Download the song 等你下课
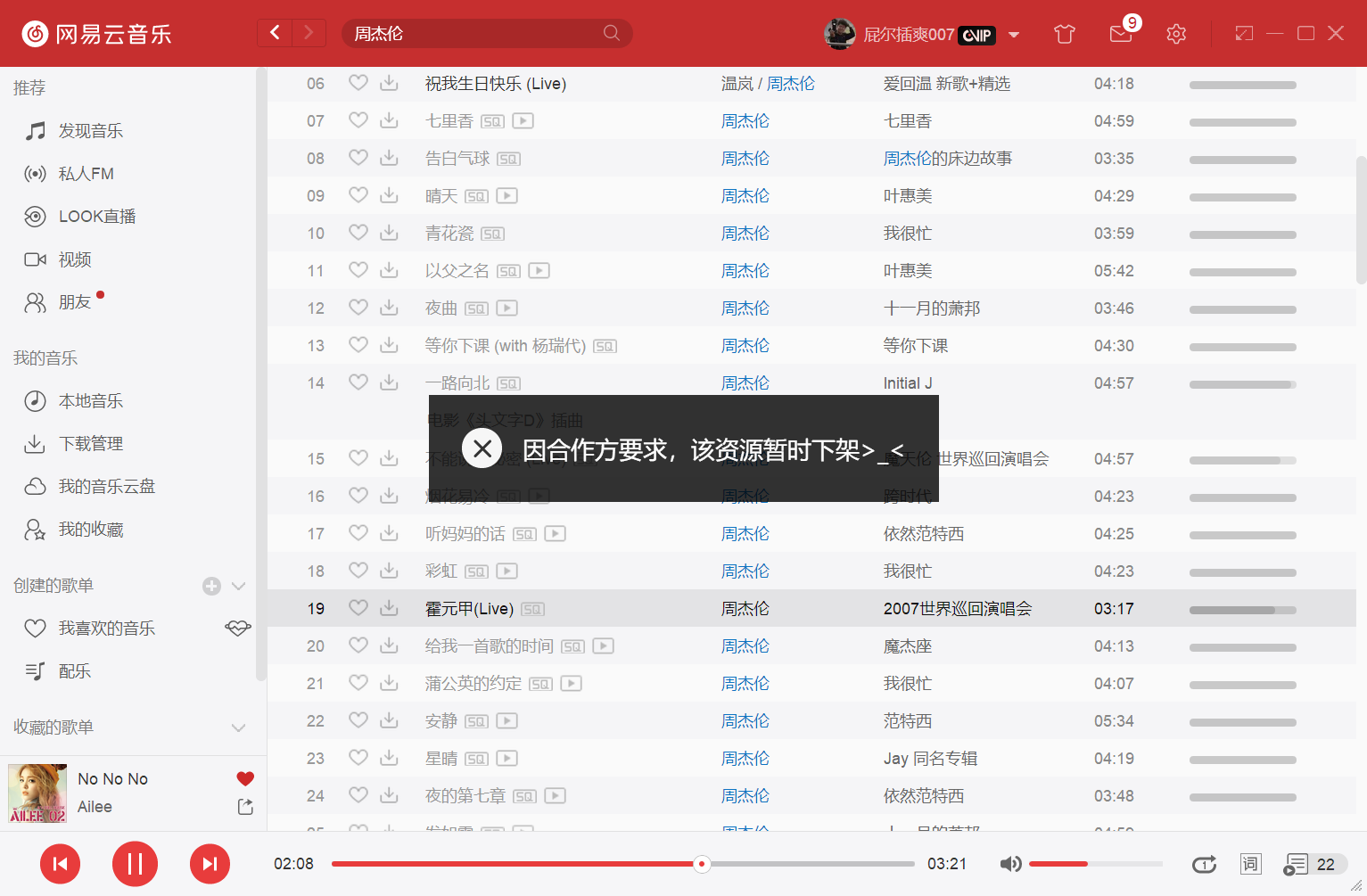 coord(389,345)
